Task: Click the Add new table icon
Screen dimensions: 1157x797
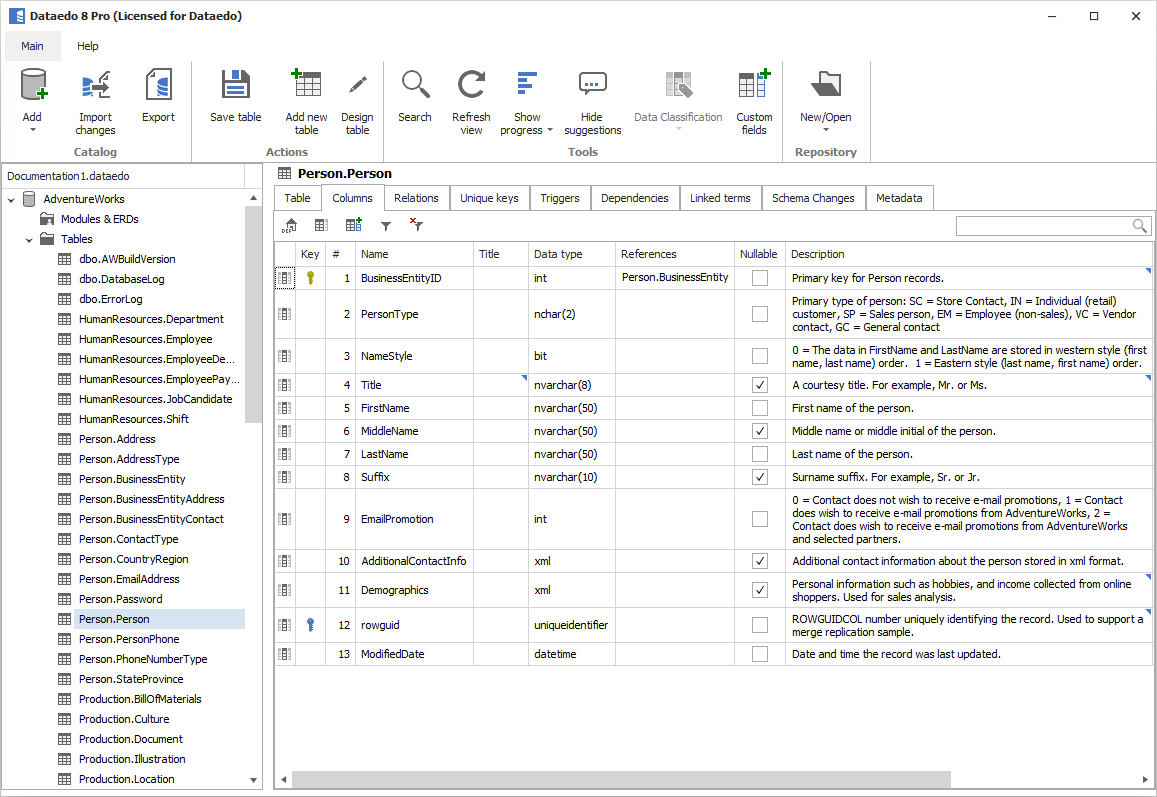Action: click(306, 87)
